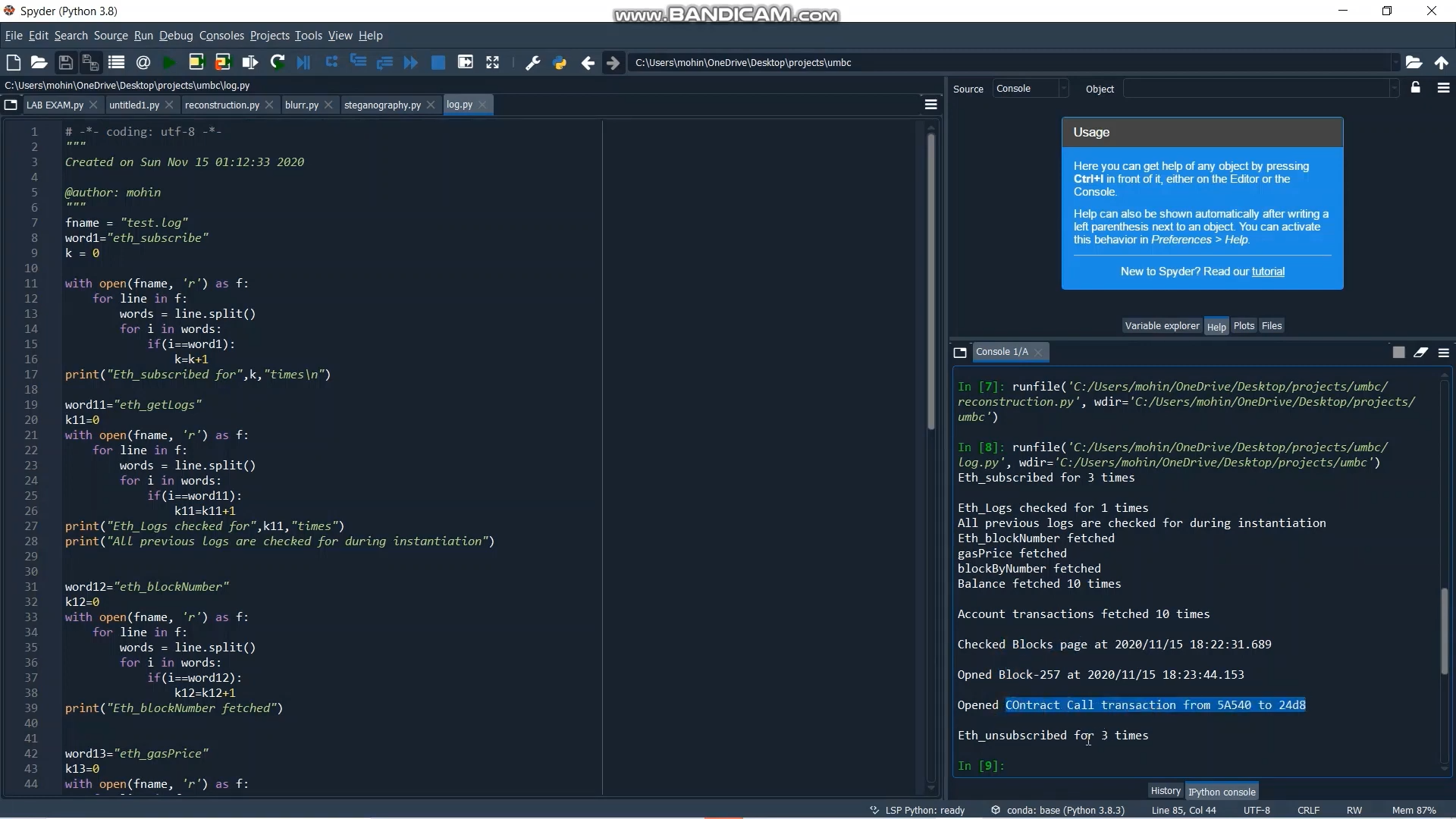This screenshot has width=1456, height=819.
Task: Switch to steganography.py tab
Action: 382,105
